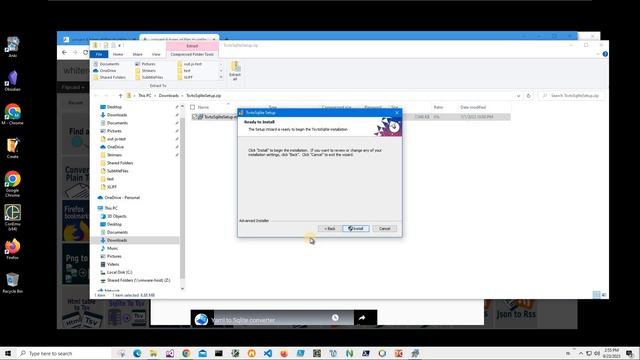This screenshot has width=640, height=360.
Task: Open the Recycle Bin on the desktop
Action: click(x=13, y=283)
